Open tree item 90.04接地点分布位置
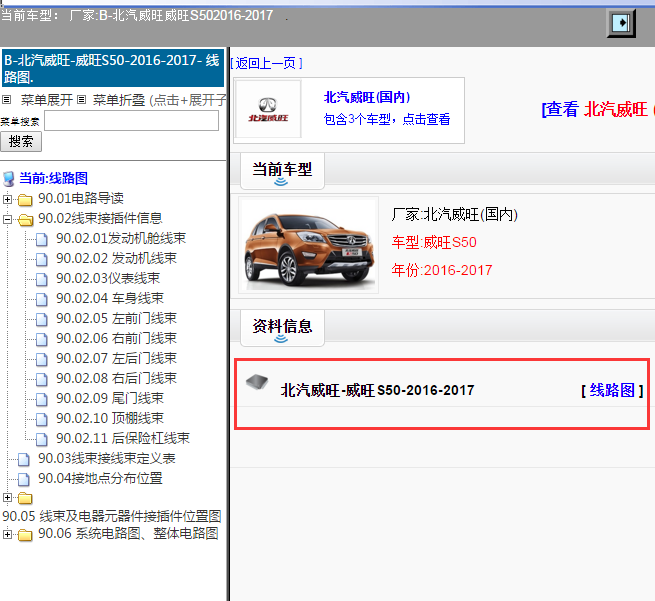The height and width of the screenshot is (601, 655). tap(100, 479)
